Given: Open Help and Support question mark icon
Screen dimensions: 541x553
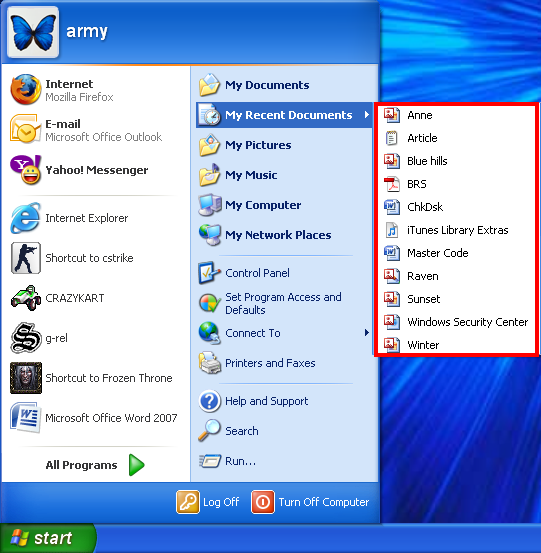Looking at the screenshot, I should click(209, 401).
